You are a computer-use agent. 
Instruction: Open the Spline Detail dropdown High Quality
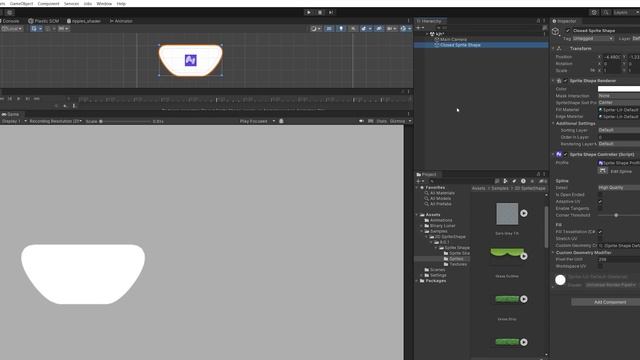[619, 188]
